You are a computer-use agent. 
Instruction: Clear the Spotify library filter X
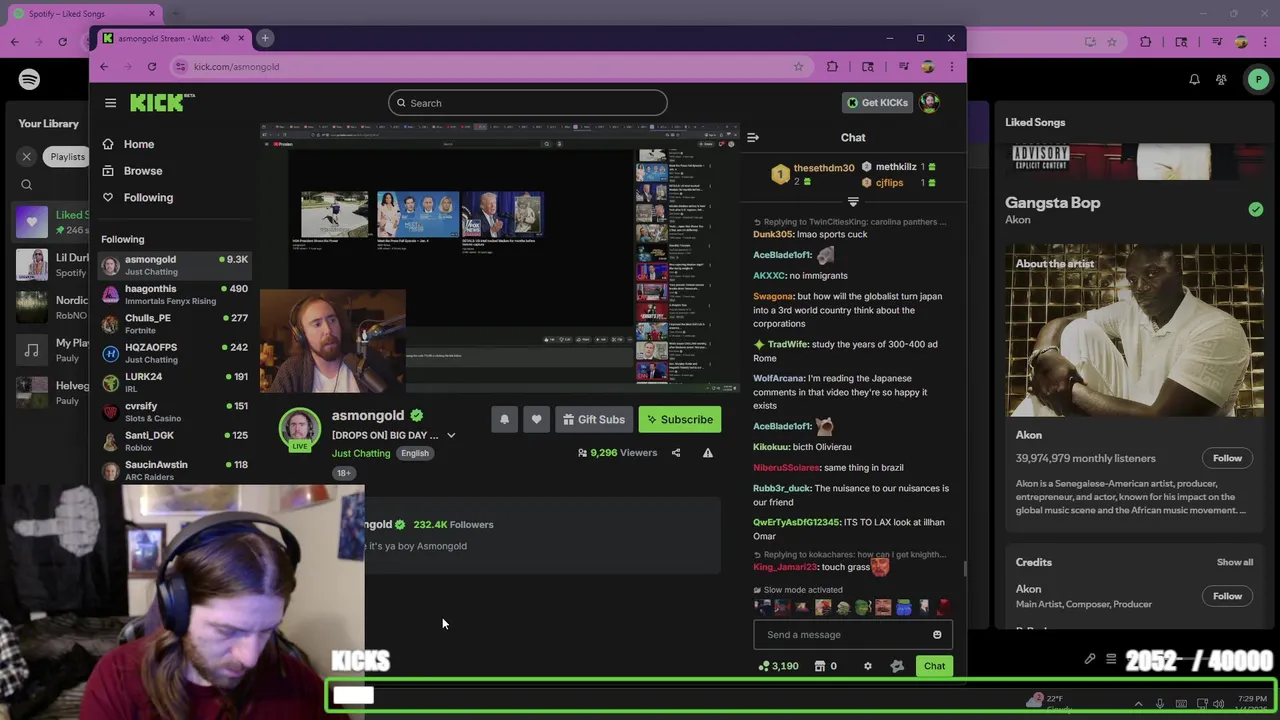tap(27, 157)
